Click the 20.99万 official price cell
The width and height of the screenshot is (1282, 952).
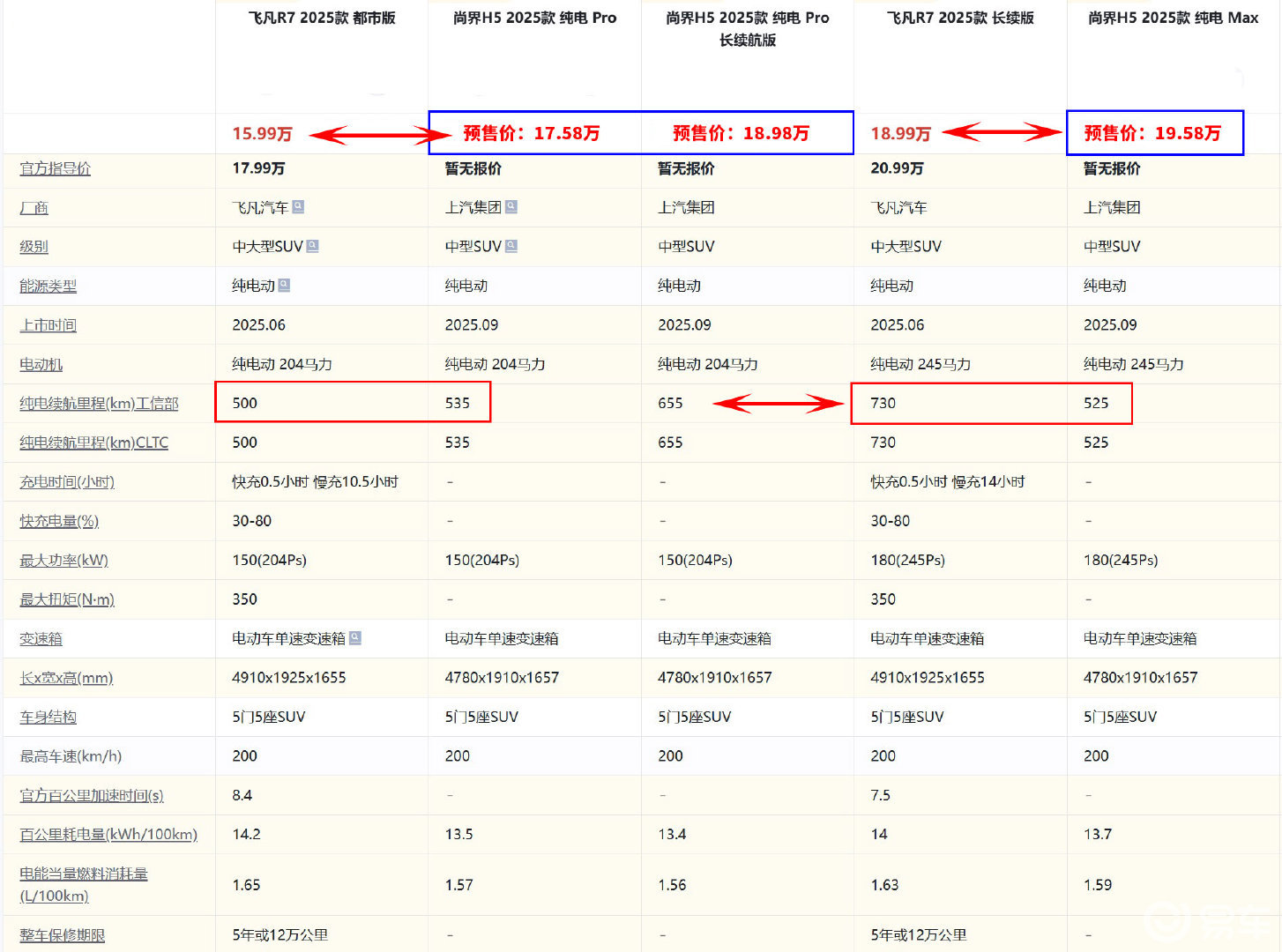click(x=897, y=168)
